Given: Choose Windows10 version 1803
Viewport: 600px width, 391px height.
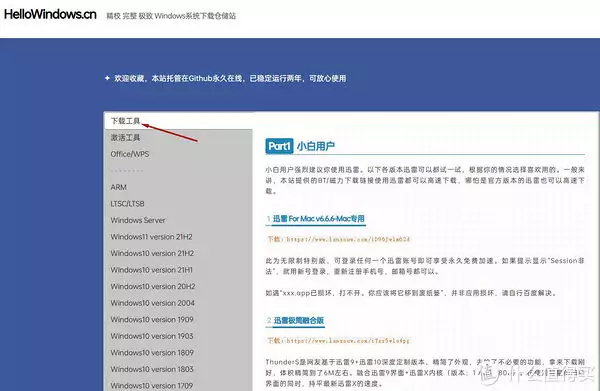Looking at the screenshot, I should pyautogui.click(x=152, y=369).
